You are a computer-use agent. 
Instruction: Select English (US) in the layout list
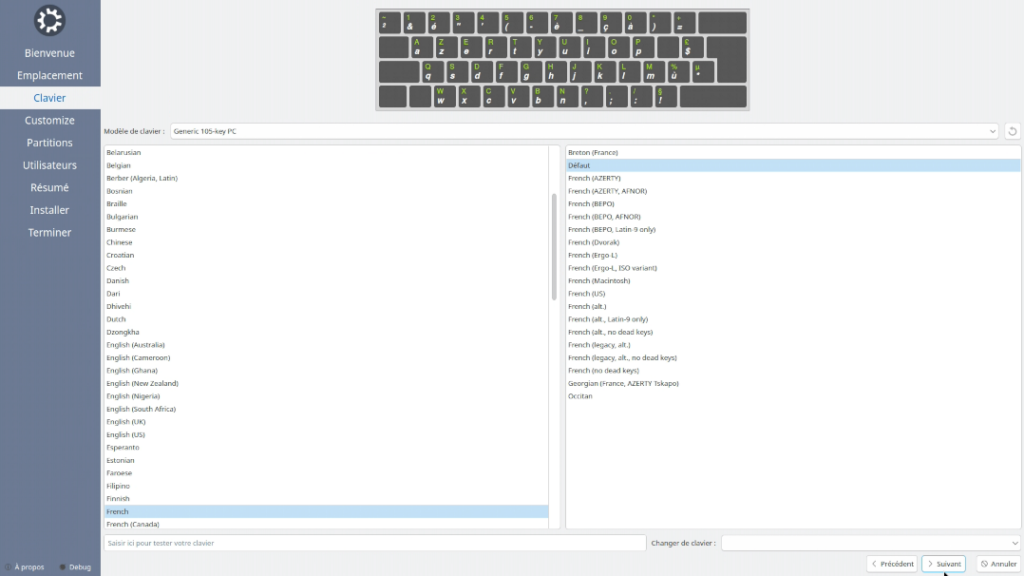(126, 435)
